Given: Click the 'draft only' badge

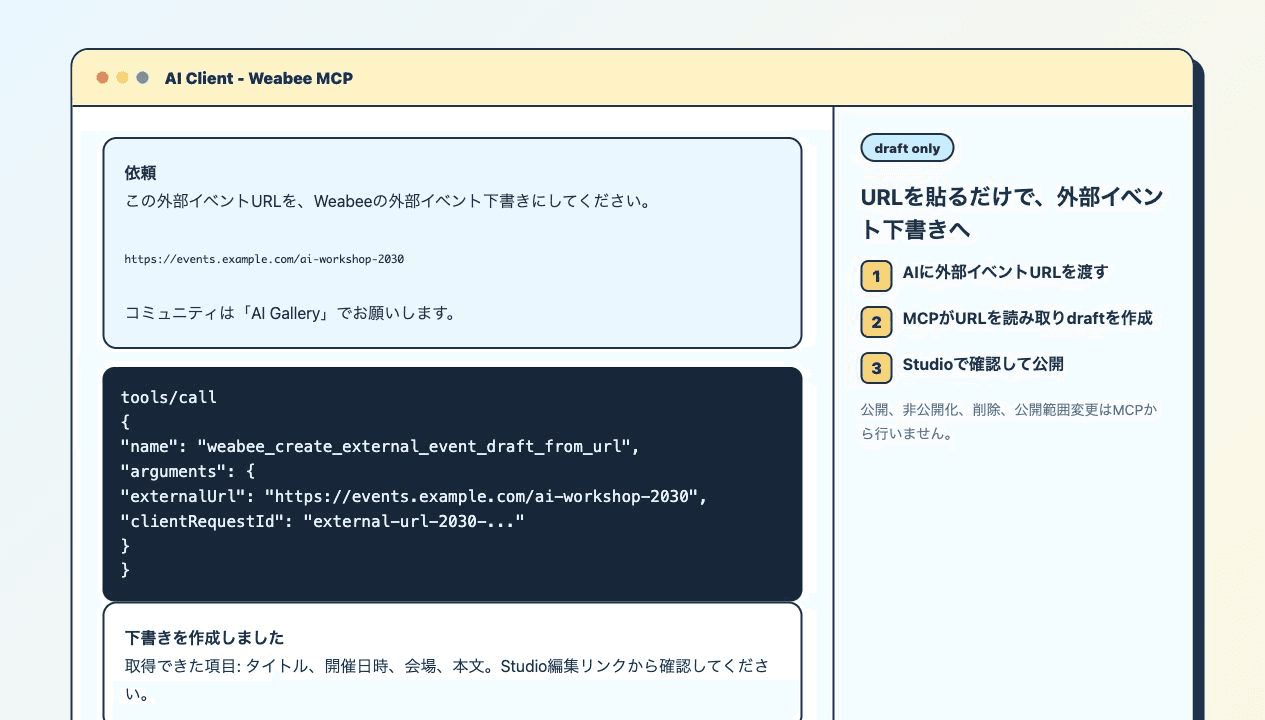Looking at the screenshot, I should coord(907,148).
